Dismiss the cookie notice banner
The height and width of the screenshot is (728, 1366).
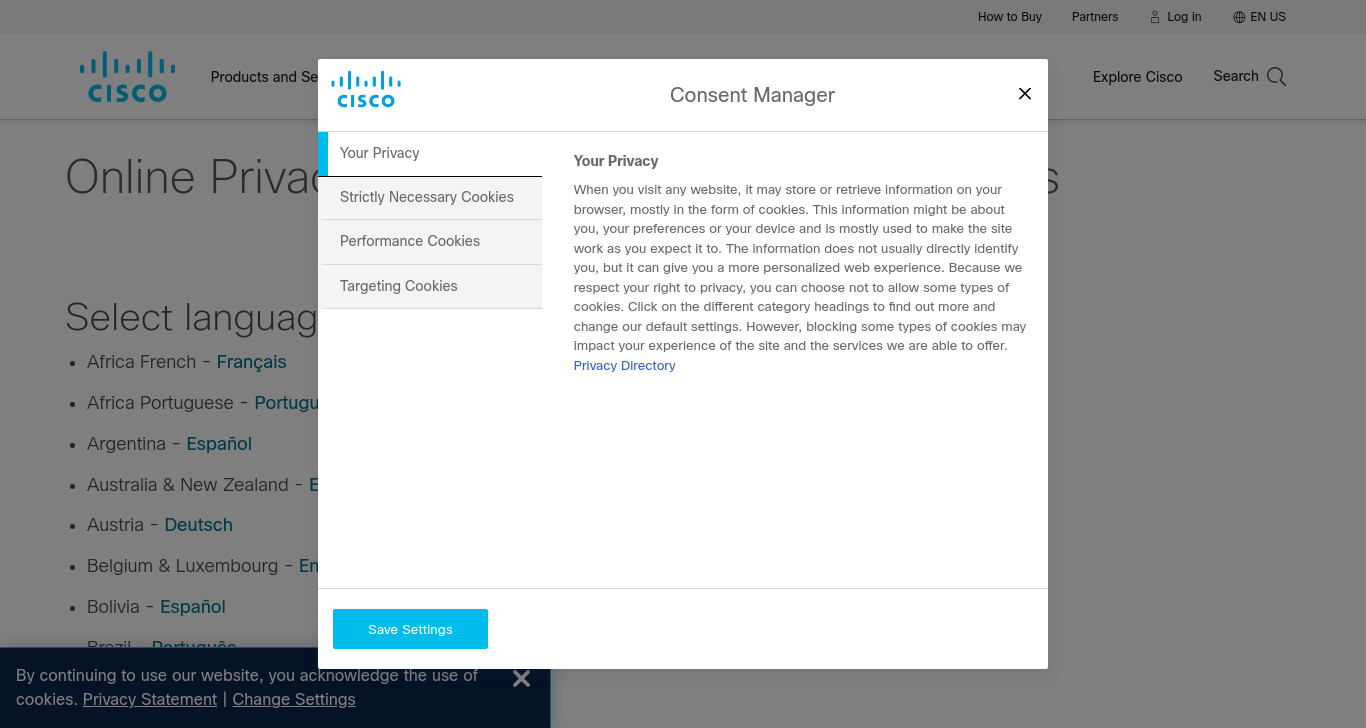tap(521, 679)
